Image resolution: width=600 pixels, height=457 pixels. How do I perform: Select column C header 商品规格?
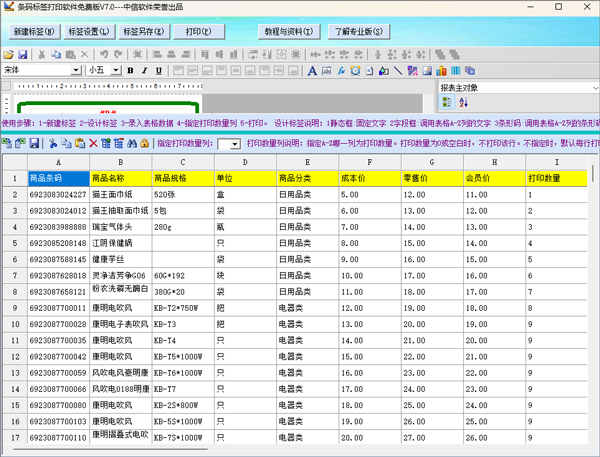pyautogui.click(x=181, y=178)
